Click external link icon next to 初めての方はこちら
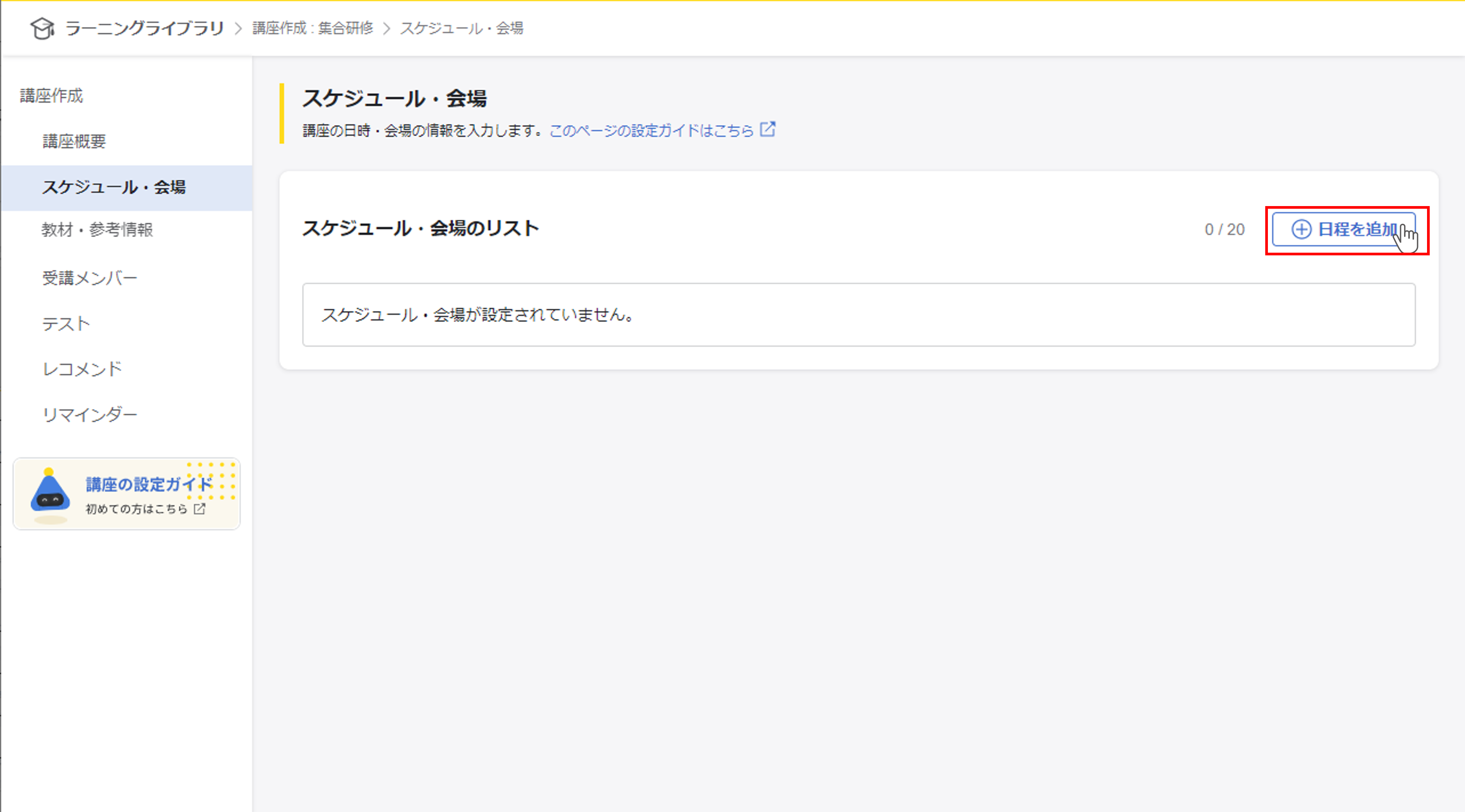The height and width of the screenshot is (812, 1465). point(200,509)
